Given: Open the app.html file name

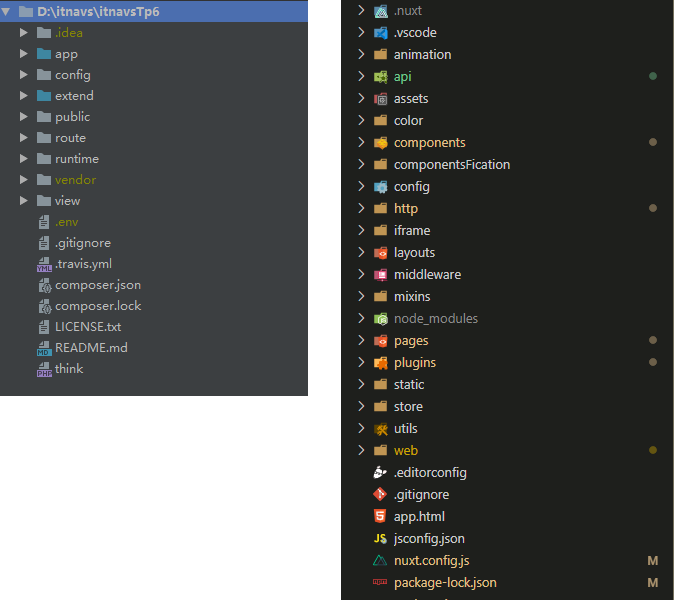Looking at the screenshot, I should [419, 517].
